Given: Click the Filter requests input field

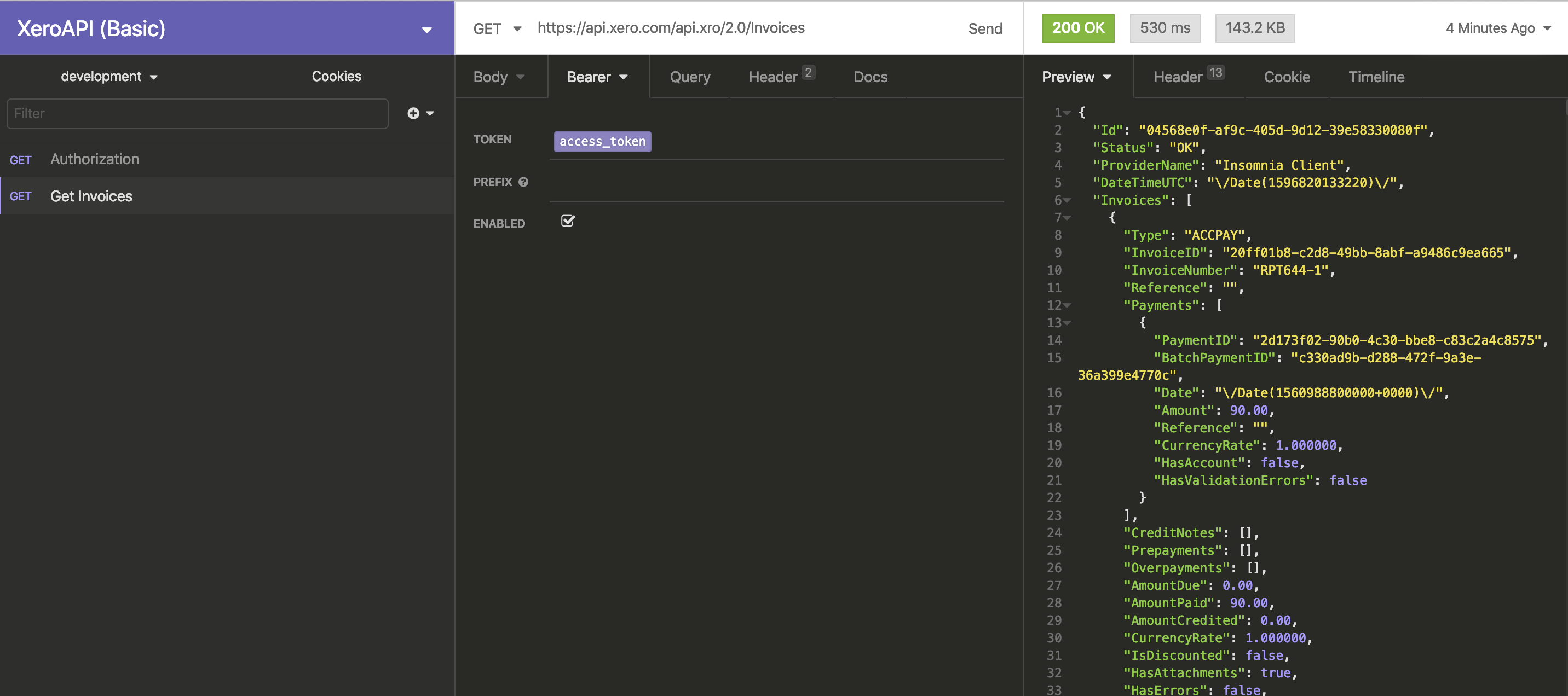Looking at the screenshot, I should pyautogui.click(x=197, y=114).
